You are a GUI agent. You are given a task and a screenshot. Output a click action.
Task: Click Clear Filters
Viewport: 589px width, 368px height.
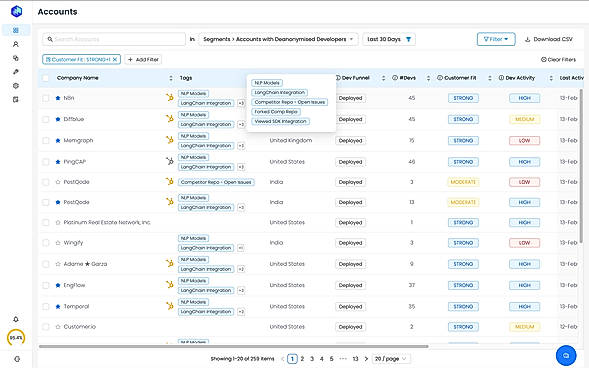point(558,59)
